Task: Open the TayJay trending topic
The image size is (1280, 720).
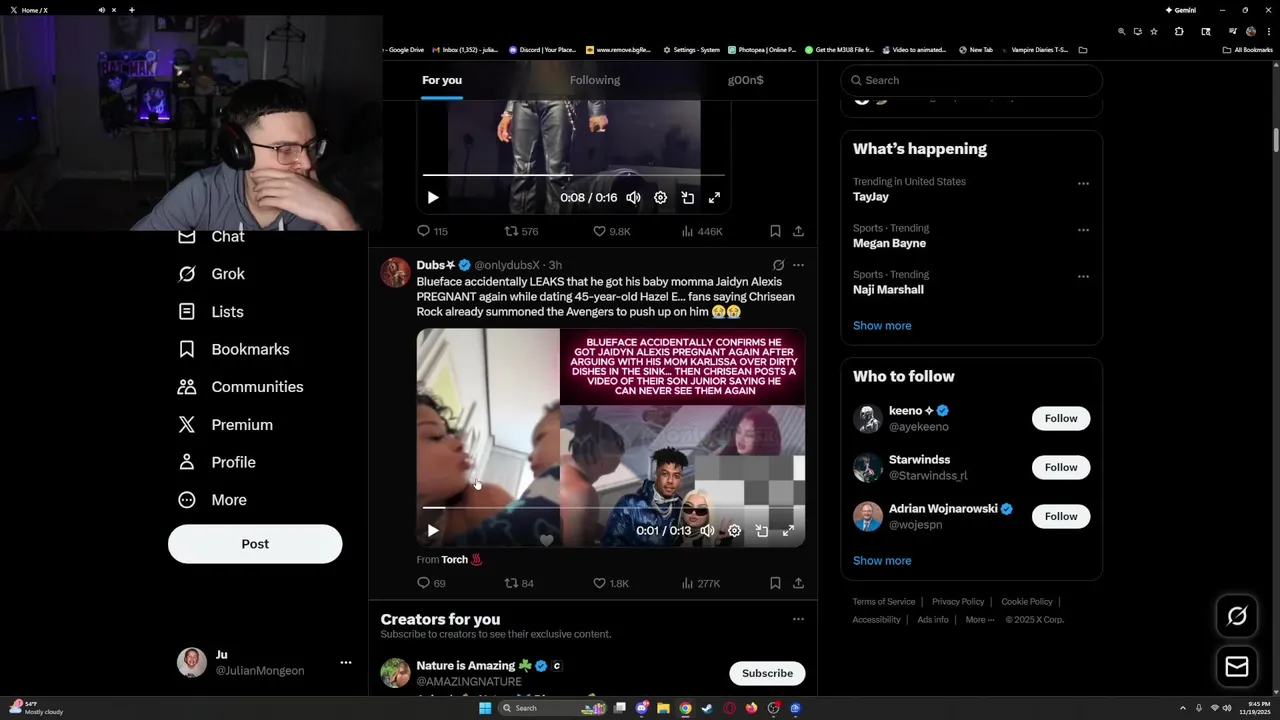Action: click(x=871, y=197)
